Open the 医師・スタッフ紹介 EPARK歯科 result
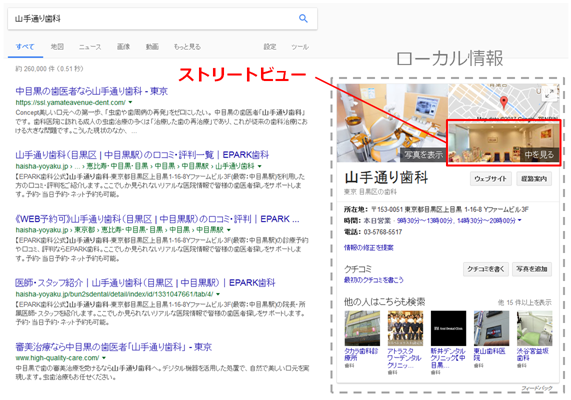Viewport: 571px width, 400px height. pos(145,283)
